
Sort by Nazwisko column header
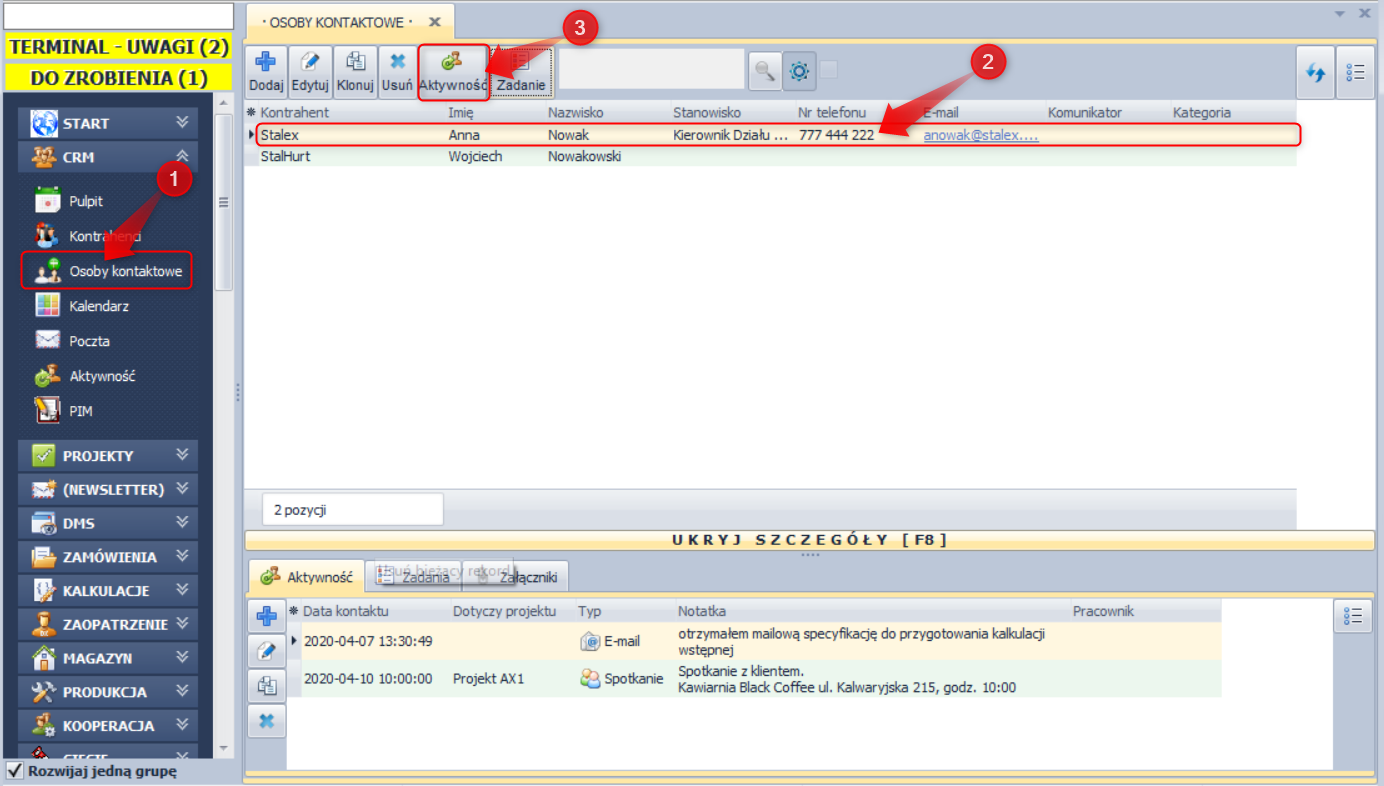click(x=576, y=113)
